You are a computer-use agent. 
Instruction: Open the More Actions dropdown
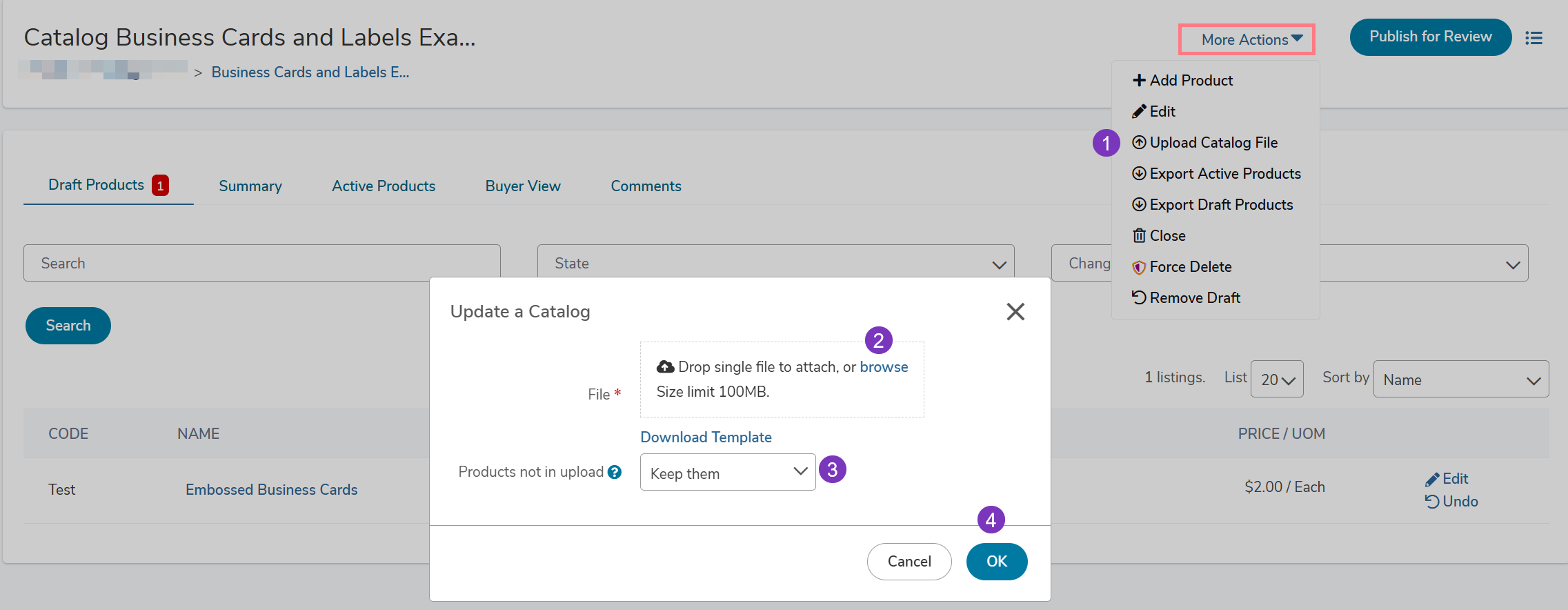point(1247,39)
